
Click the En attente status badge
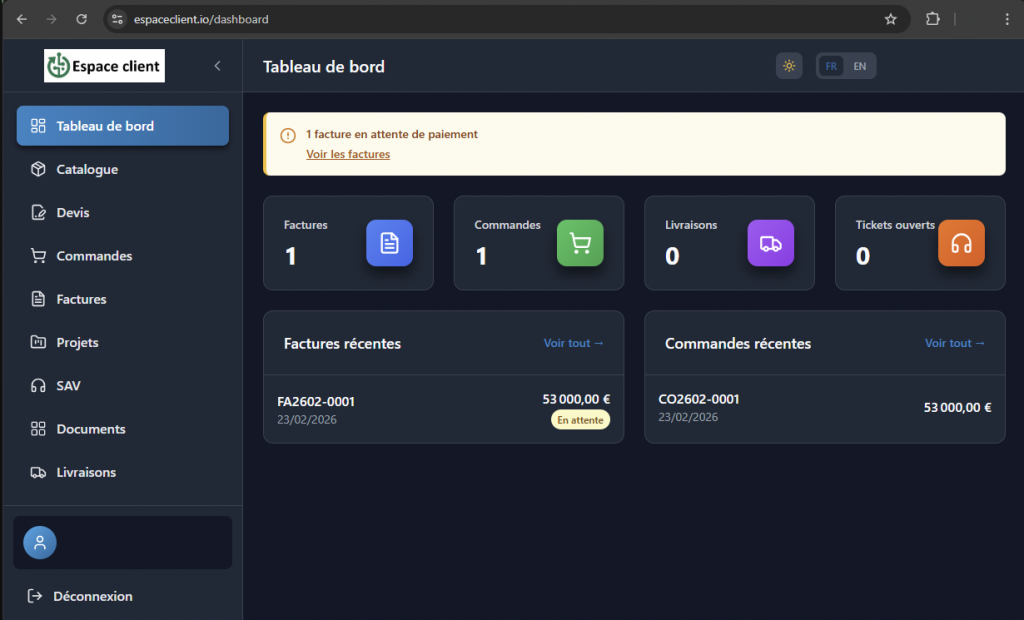tap(580, 419)
